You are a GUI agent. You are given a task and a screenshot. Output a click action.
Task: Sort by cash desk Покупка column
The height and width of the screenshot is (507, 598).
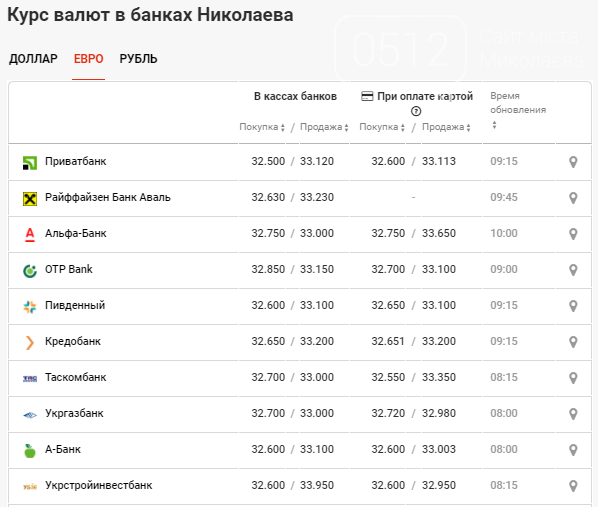262,127
